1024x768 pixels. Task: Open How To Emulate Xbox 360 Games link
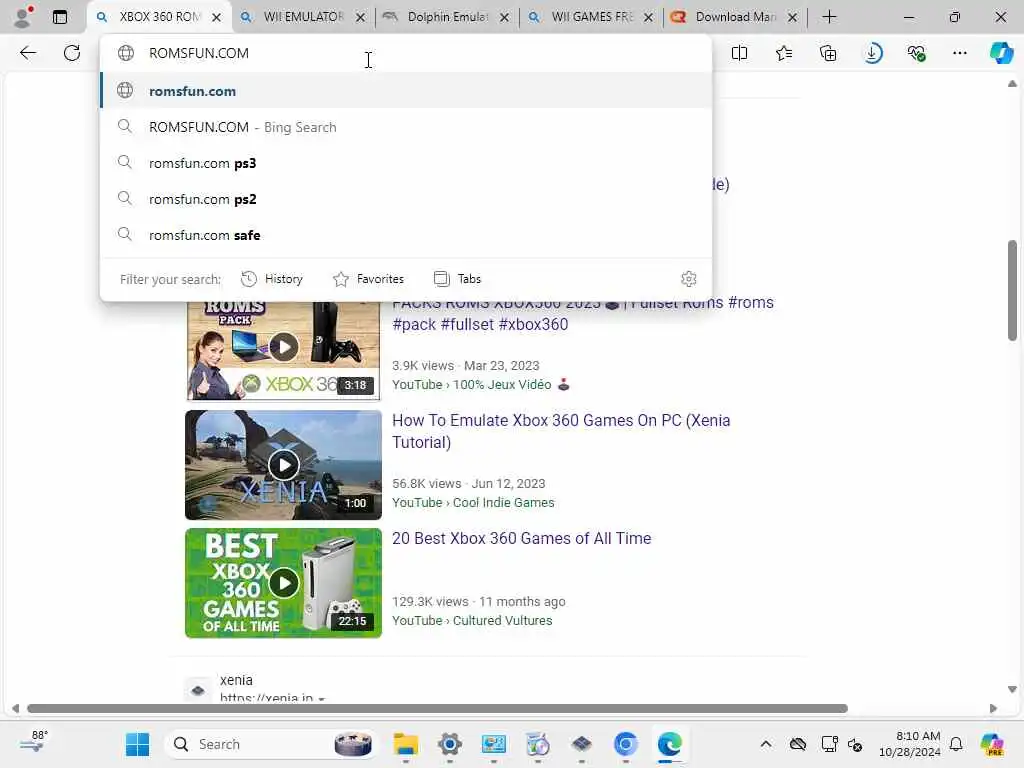pyautogui.click(x=561, y=431)
